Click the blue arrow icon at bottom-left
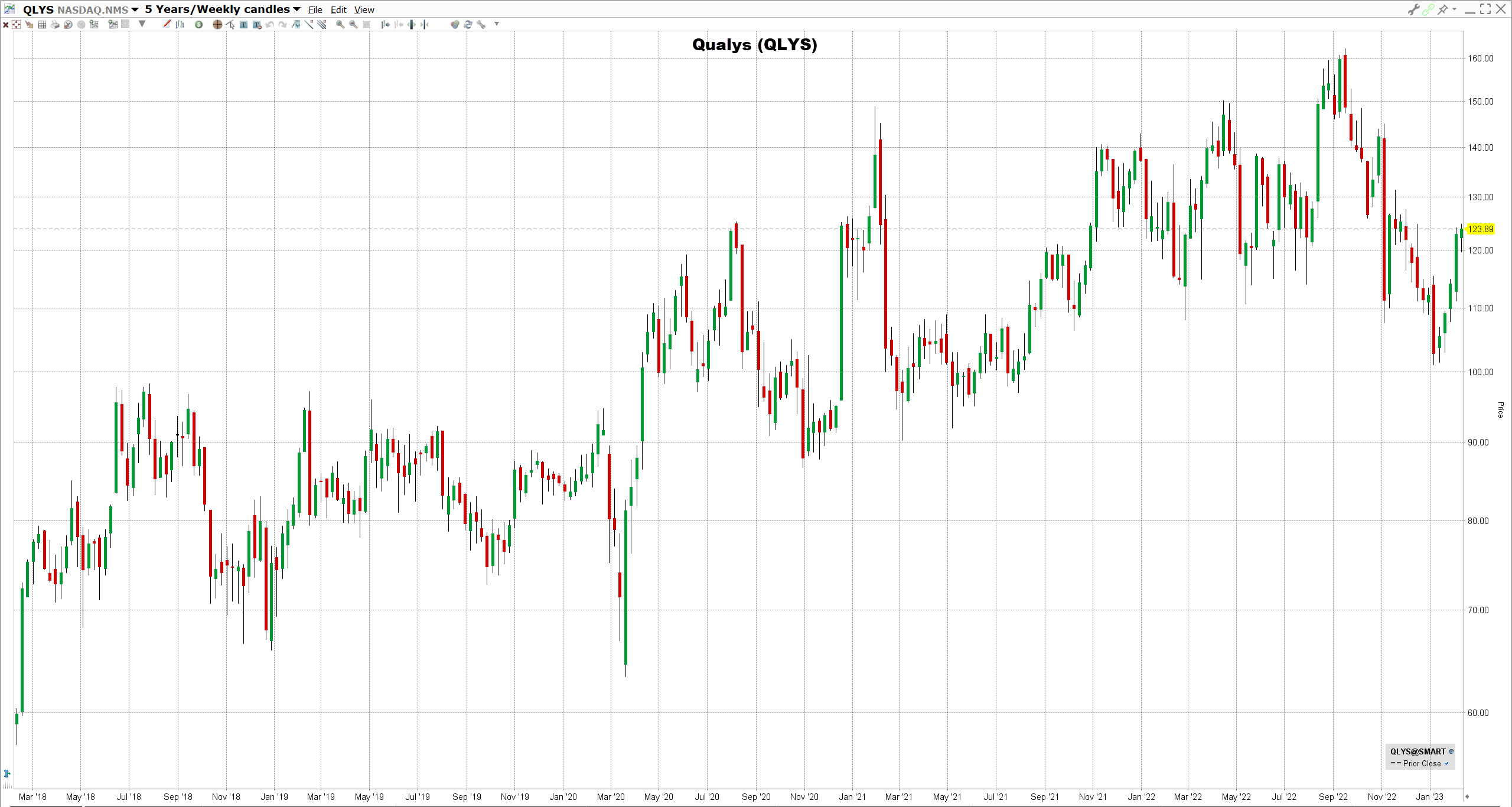Screen dimensions: 1512x807 [7, 773]
